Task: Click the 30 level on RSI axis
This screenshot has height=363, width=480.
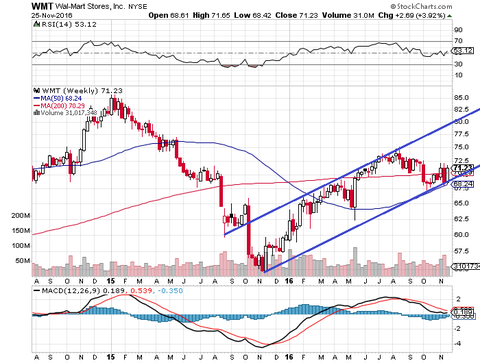Action: [458, 64]
